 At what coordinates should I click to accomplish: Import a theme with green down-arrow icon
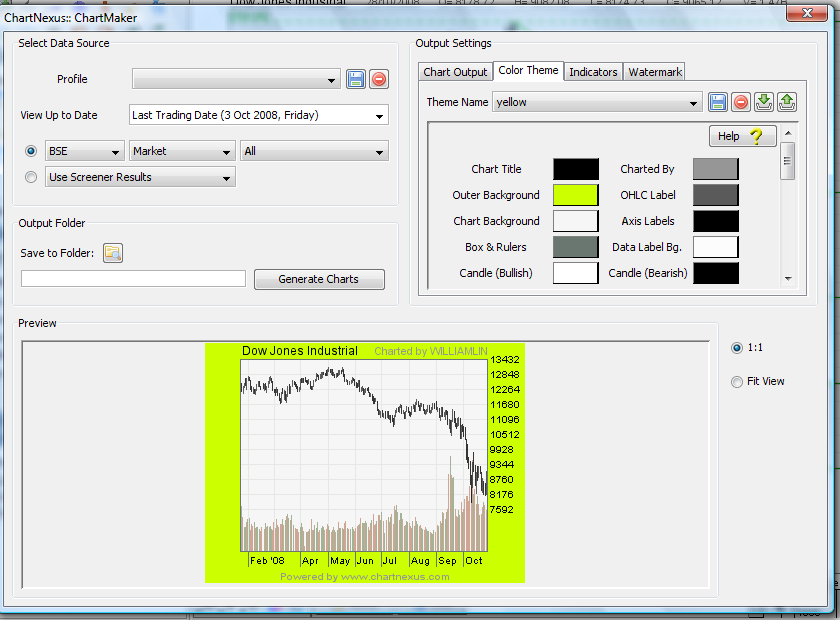point(764,102)
